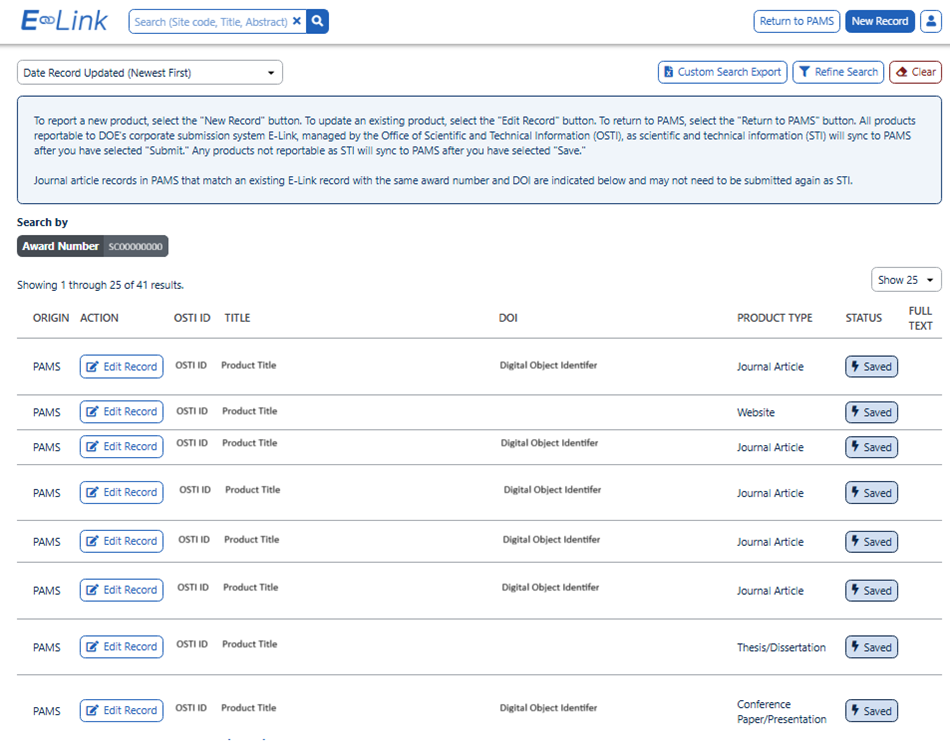Click the Clear eraser button
Viewport: 950px width, 746px height.
tap(915, 72)
